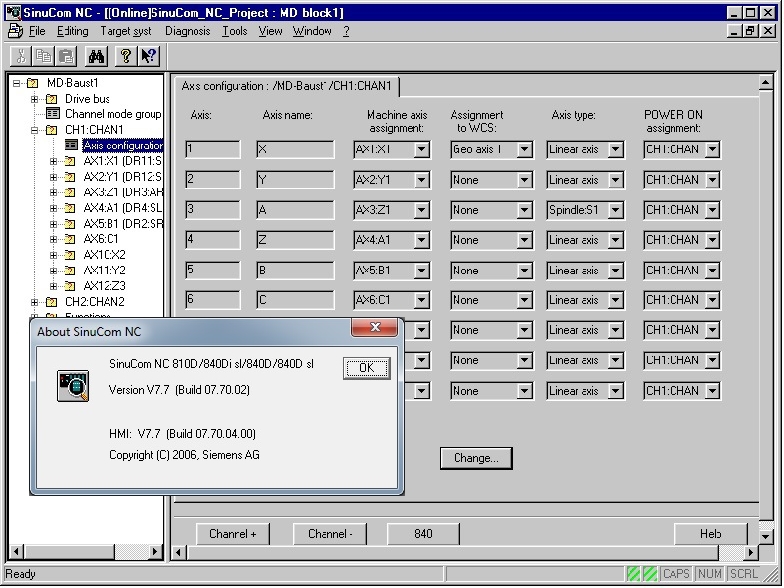Click the Cut scissors toolbar icon

coord(21,56)
